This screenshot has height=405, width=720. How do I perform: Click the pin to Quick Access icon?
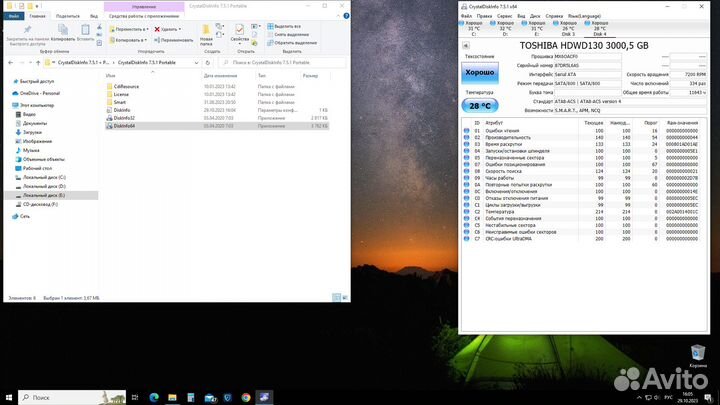pyautogui.click(x=28, y=30)
